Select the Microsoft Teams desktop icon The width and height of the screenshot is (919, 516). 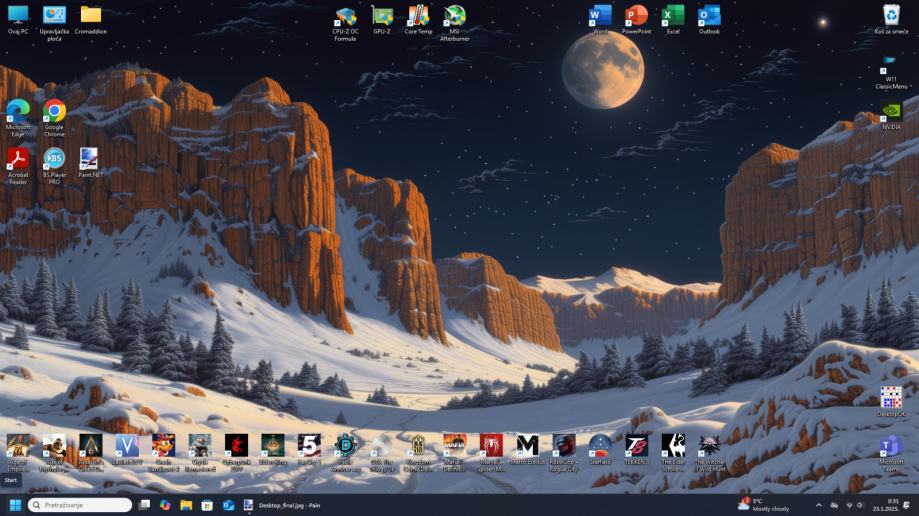coord(891,453)
